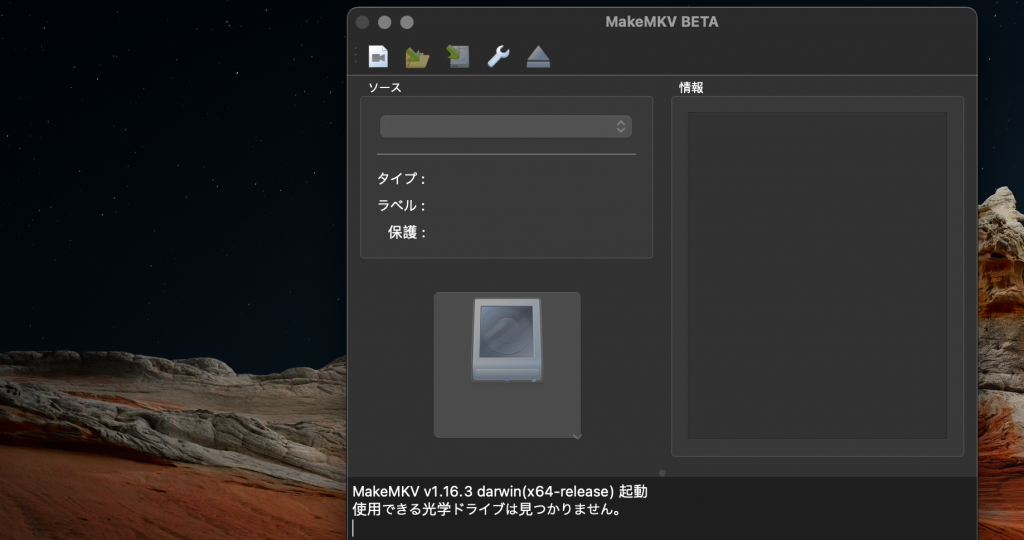Viewport: 1024px width, 540px height.
Task: Click the ソース group heading
Action: [x=385, y=87]
